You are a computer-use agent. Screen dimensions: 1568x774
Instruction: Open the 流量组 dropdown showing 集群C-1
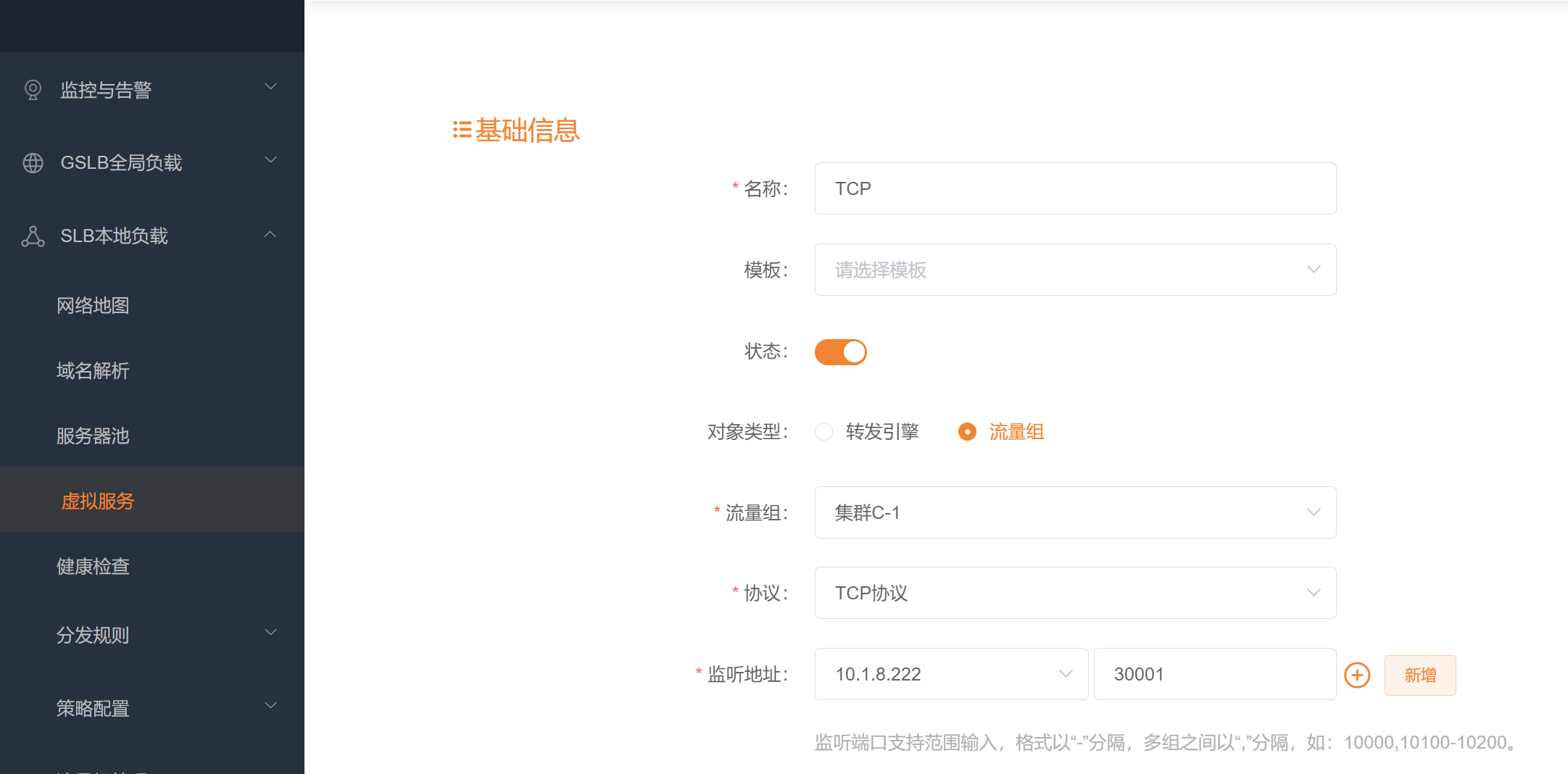(x=1074, y=512)
